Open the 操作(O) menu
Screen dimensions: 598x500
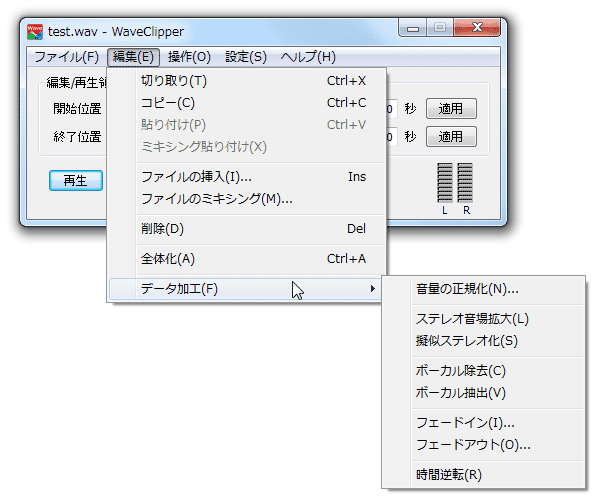[x=189, y=57]
